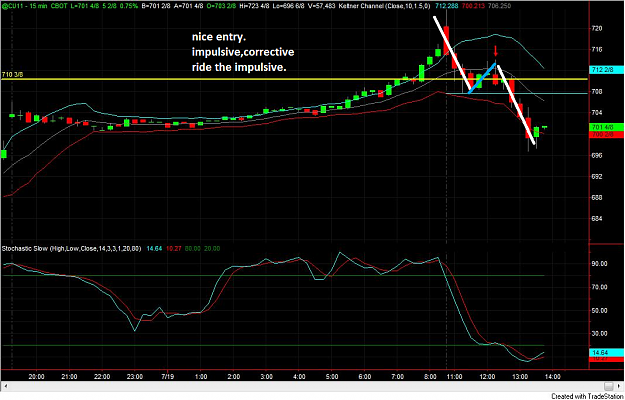Screen dimensions: 625x400
Task: Click the 5:00 label on time axis
Action: [x=332, y=376]
